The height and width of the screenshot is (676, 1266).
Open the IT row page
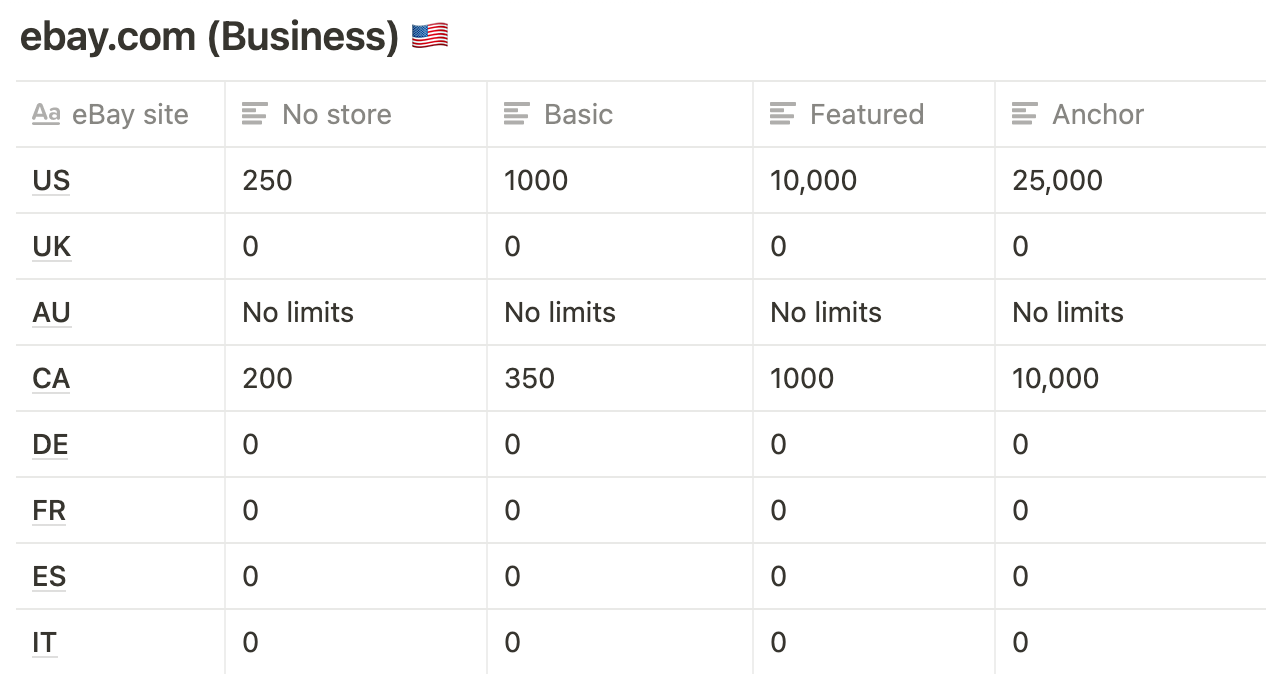point(44,642)
